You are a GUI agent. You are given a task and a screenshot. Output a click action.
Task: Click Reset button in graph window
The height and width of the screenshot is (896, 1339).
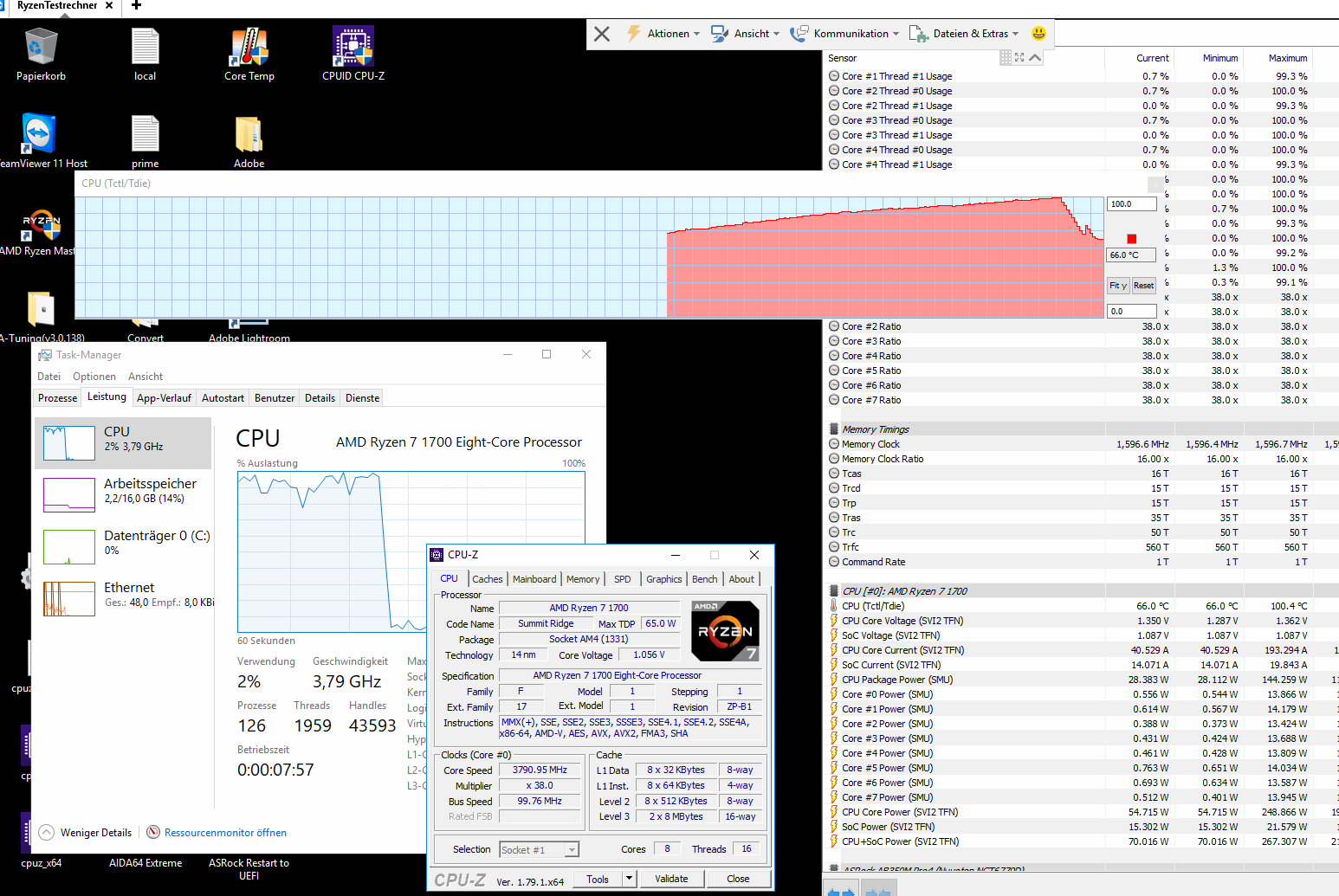point(1143,286)
